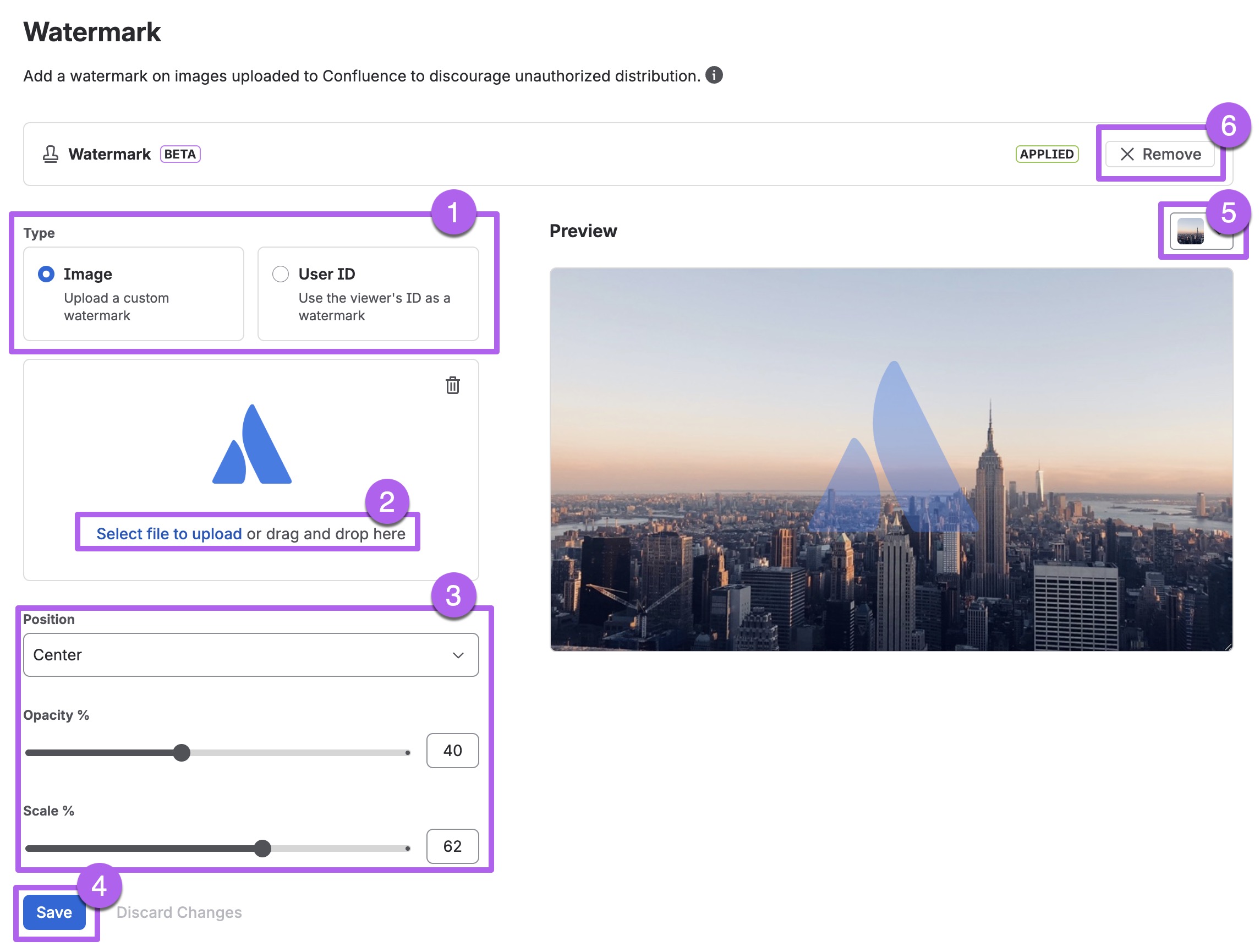This screenshot has width=1260, height=952.
Task: Click the info icon next to the watermark description
Action: pyautogui.click(x=715, y=75)
